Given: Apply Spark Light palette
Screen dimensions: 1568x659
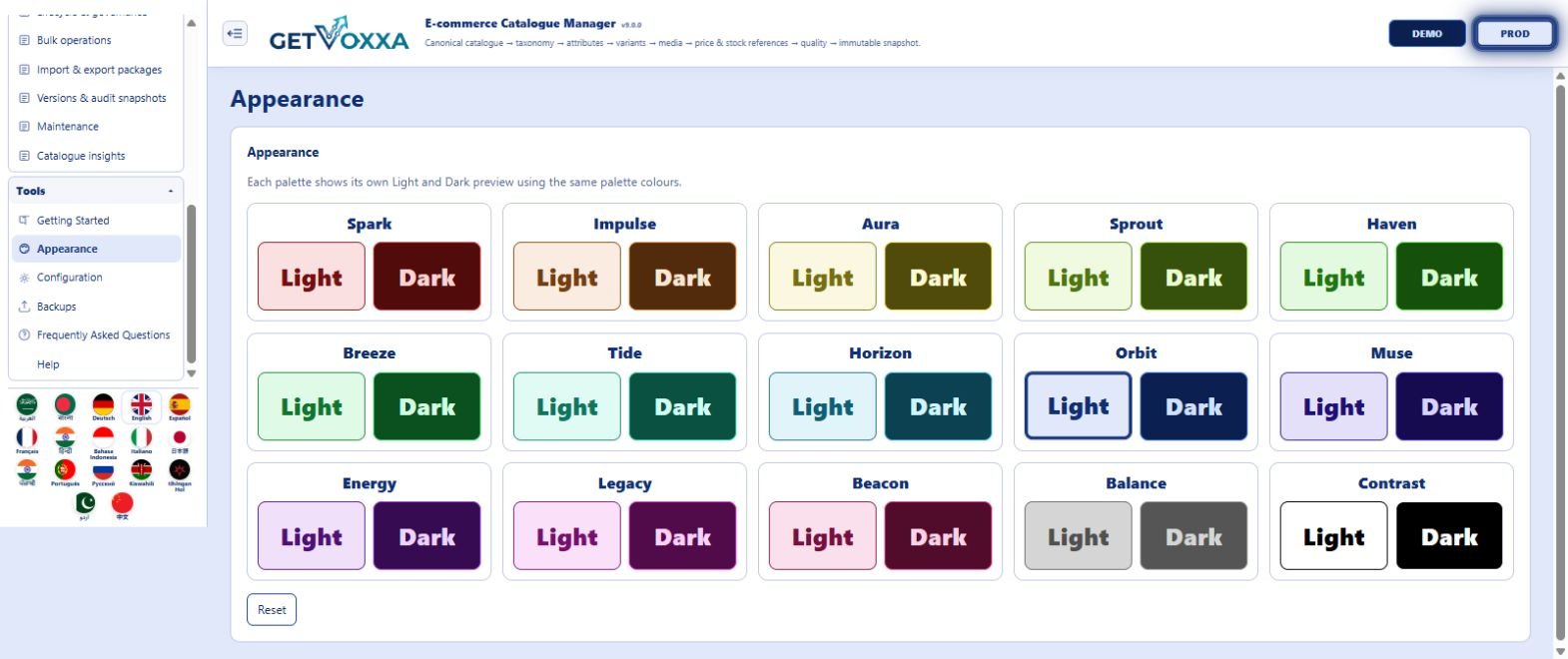Looking at the screenshot, I should (x=312, y=277).
